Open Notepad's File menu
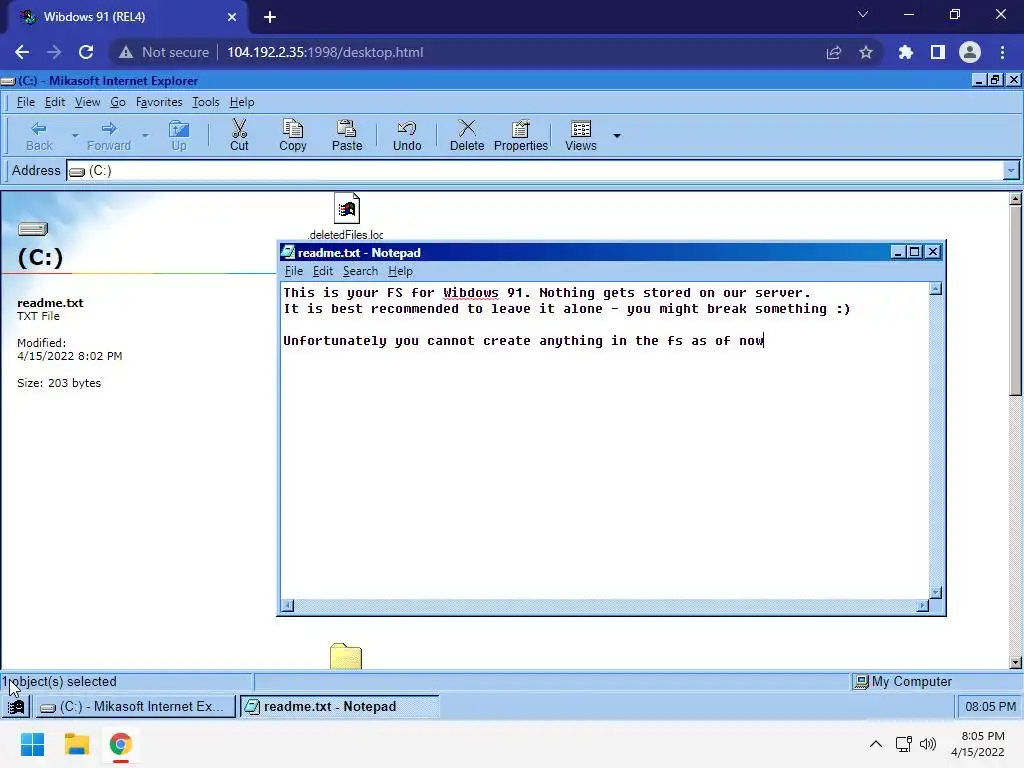Image resolution: width=1024 pixels, height=768 pixels. (x=294, y=271)
